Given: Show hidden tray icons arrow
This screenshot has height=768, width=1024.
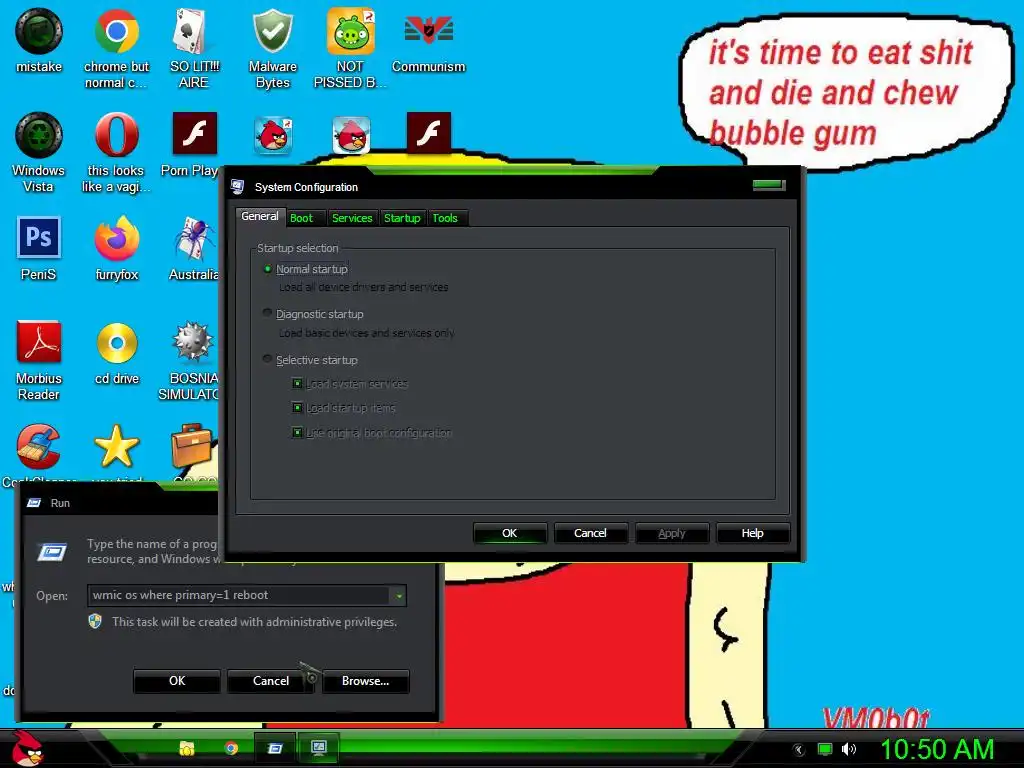Looking at the screenshot, I should 799,749.
